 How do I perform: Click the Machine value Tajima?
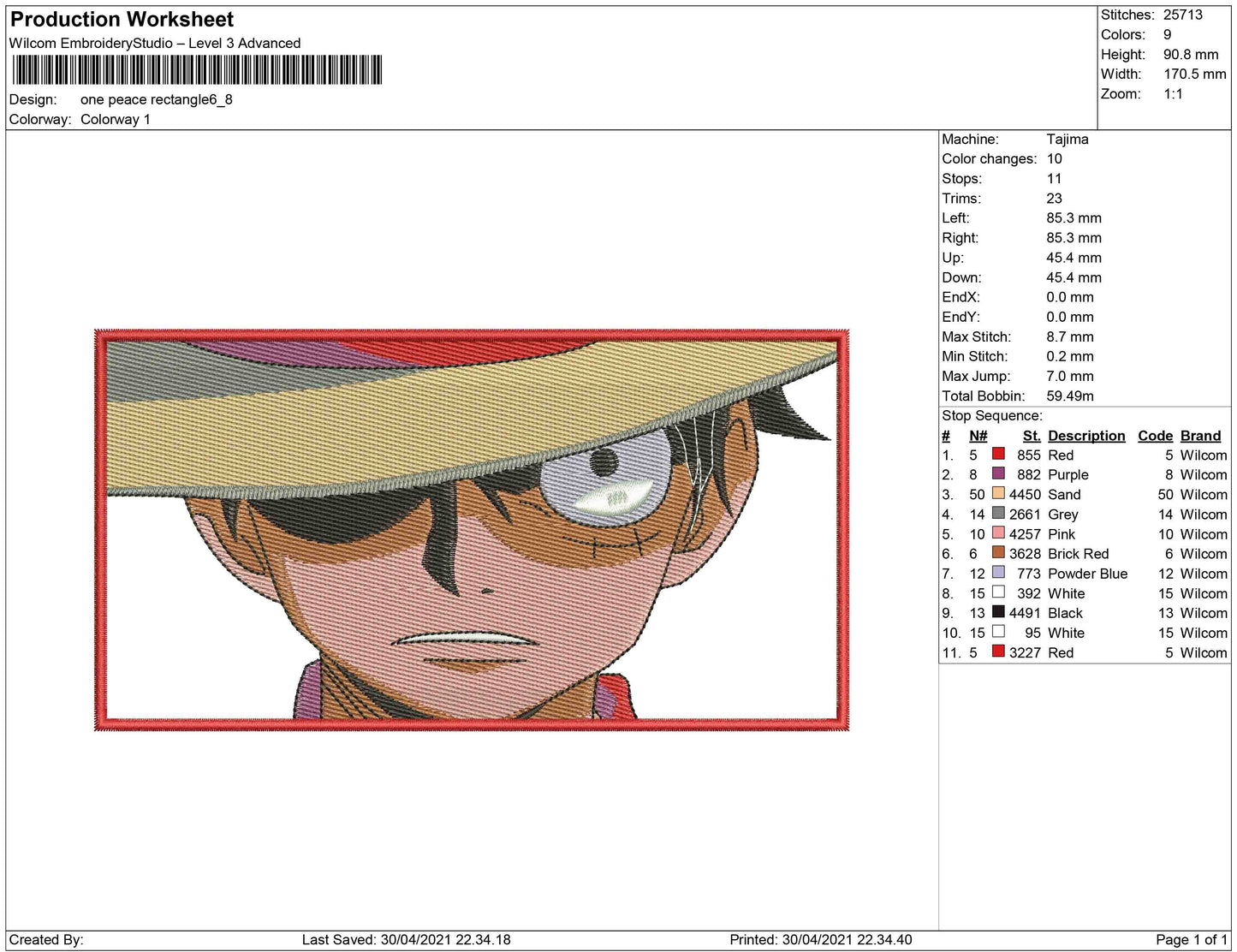click(x=1068, y=139)
